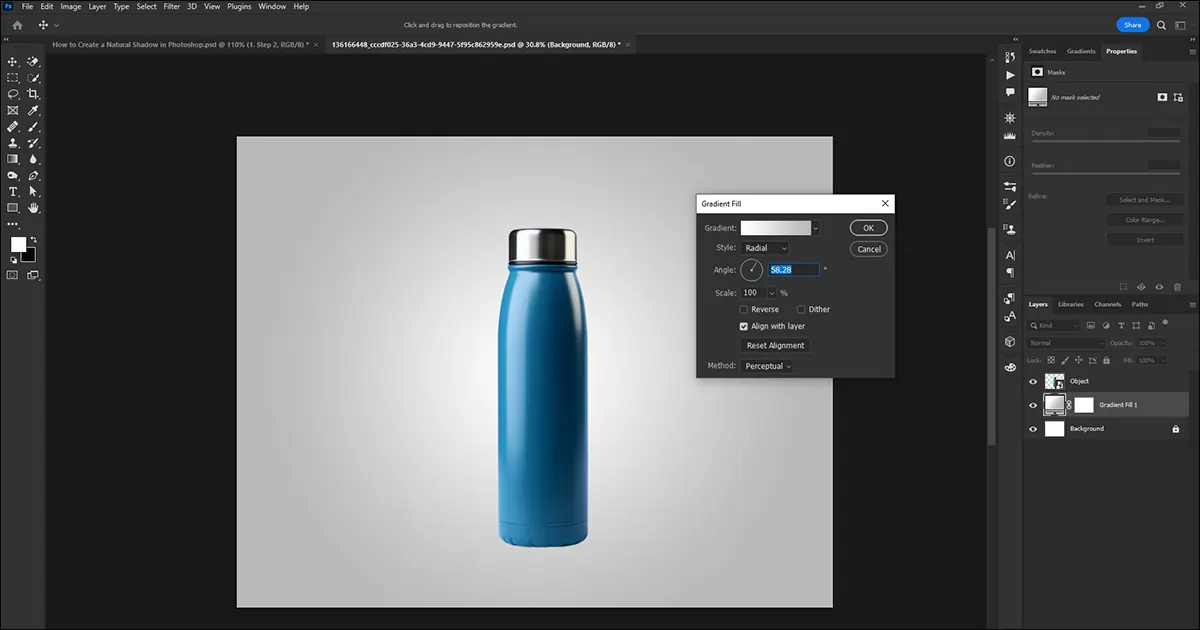Open the File menu
1200x630 pixels.
27,6
